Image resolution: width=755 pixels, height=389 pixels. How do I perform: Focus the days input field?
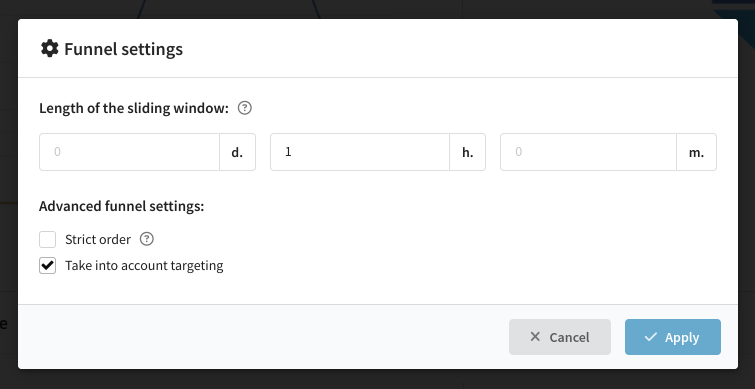(x=130, y=152)
